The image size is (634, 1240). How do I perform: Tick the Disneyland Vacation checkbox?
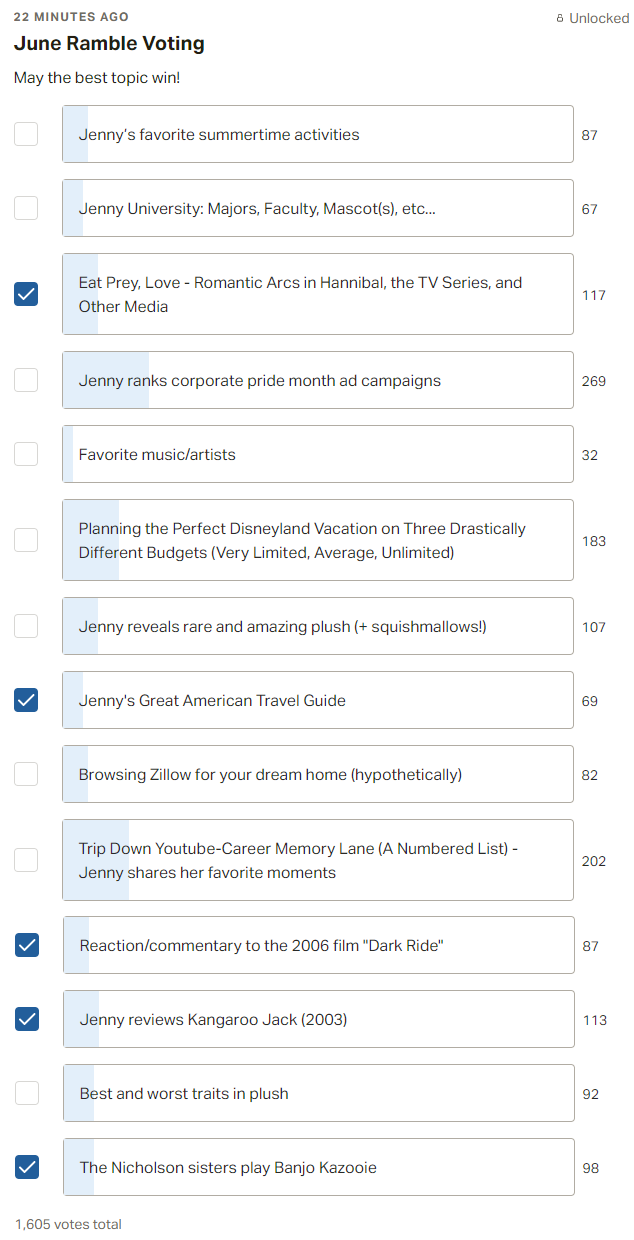[x=26, y=540]
